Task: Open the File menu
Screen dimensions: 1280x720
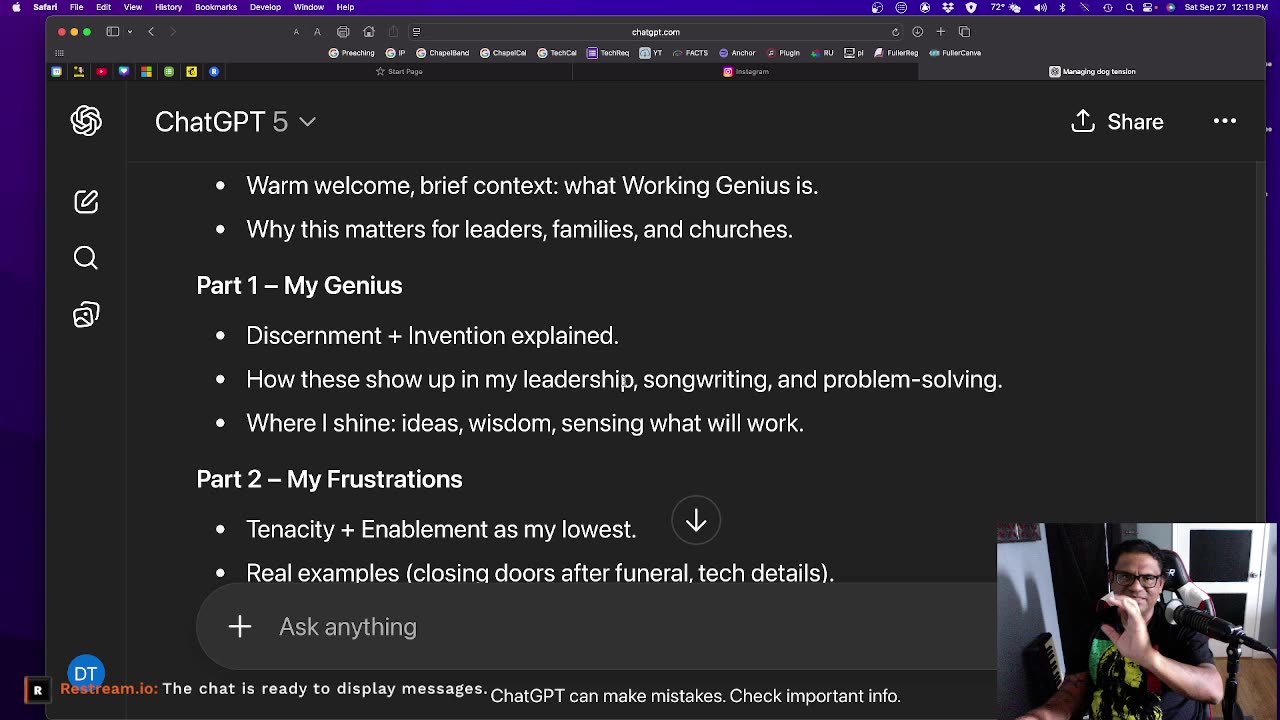Action: click(76, 7)
